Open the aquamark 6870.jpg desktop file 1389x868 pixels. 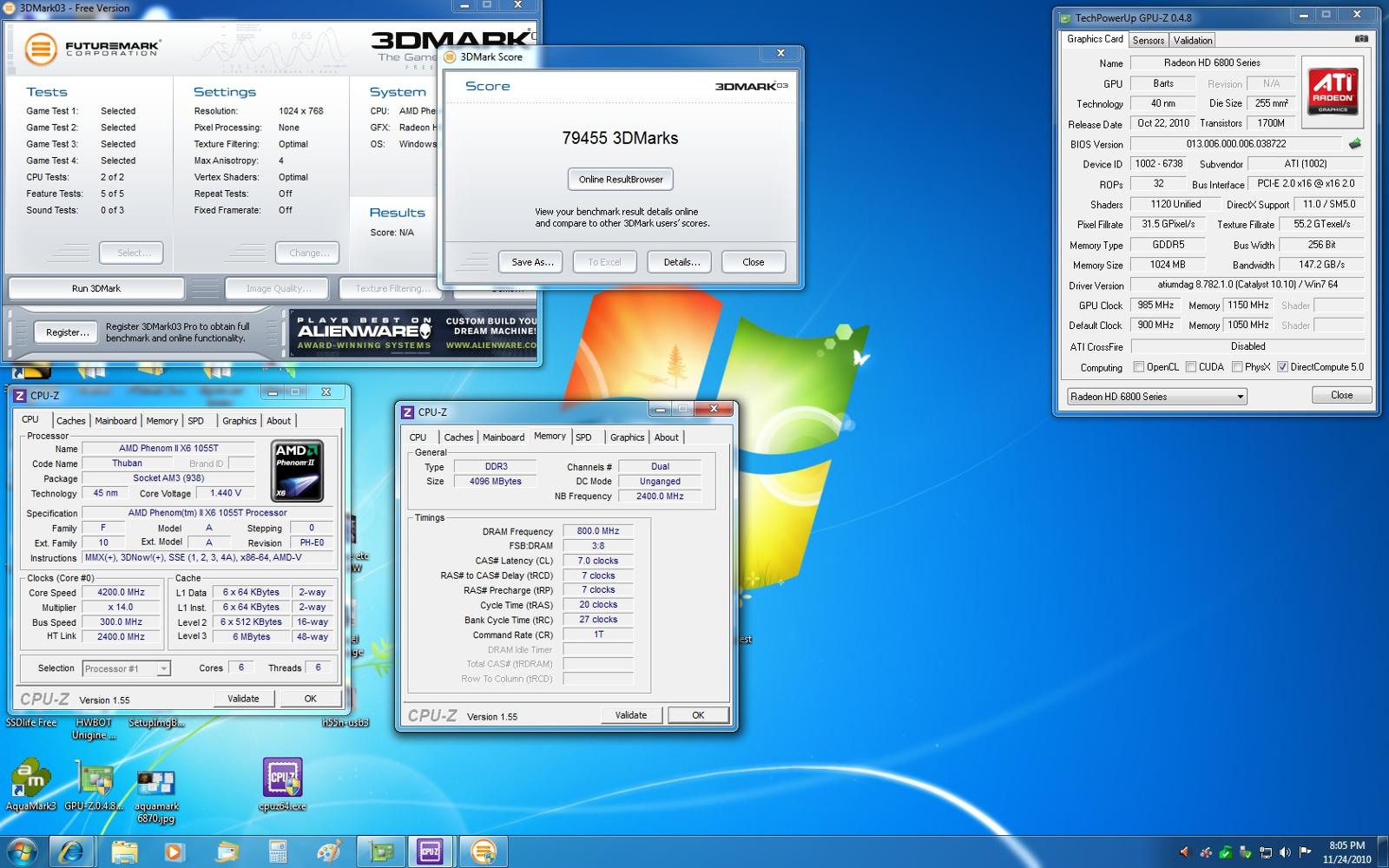coord(156,794)
